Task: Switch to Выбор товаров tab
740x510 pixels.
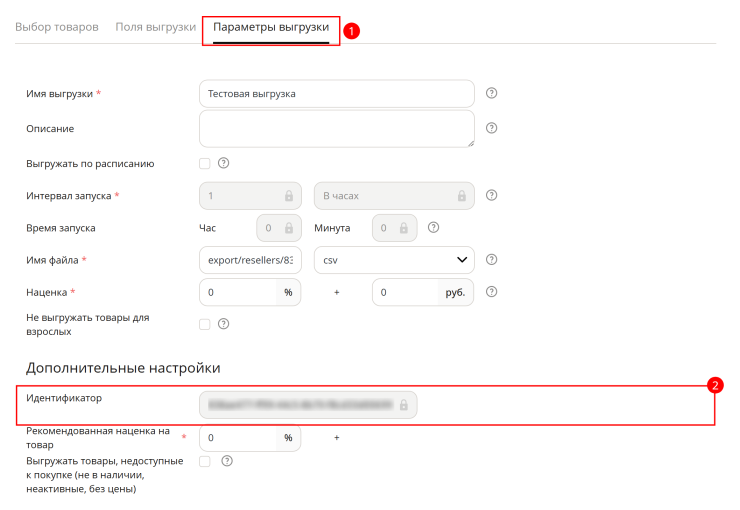Action: coord(57,27)
